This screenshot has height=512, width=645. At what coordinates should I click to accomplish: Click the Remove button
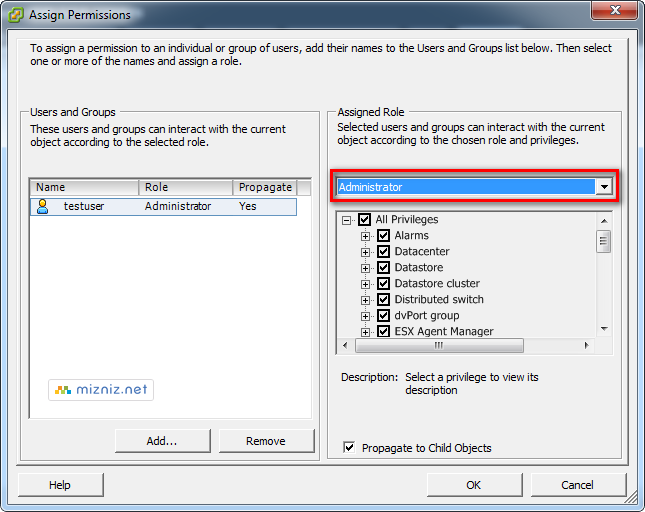[x=266, y=441]
